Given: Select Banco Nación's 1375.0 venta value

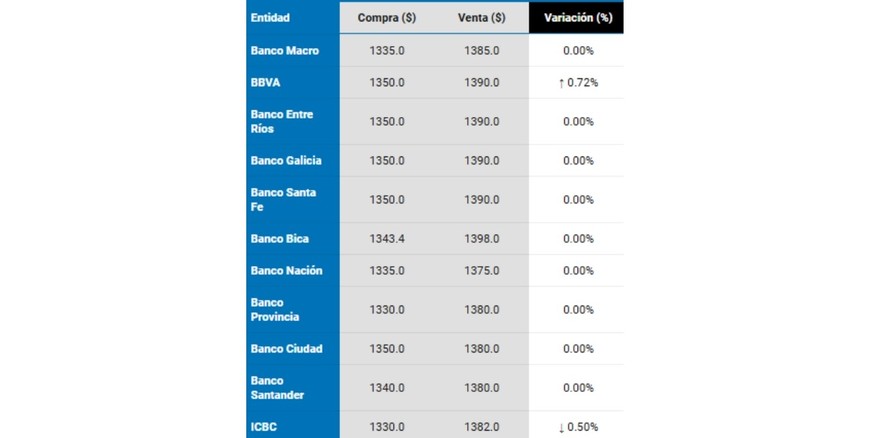Looking at the screenshot, I should tap(481, 271).
